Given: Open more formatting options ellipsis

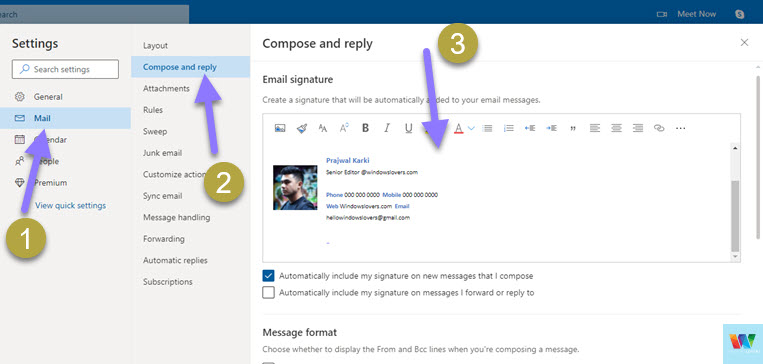Looking at the screenshot, I should (x=680, y=128).
